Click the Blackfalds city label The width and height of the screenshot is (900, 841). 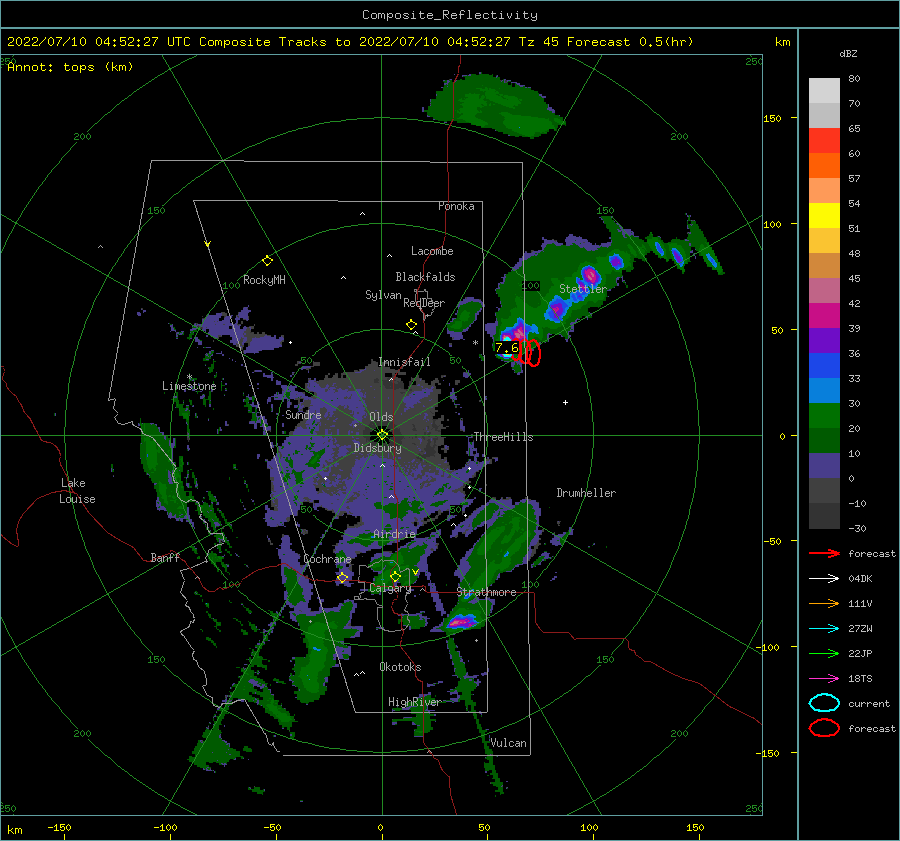425,277
